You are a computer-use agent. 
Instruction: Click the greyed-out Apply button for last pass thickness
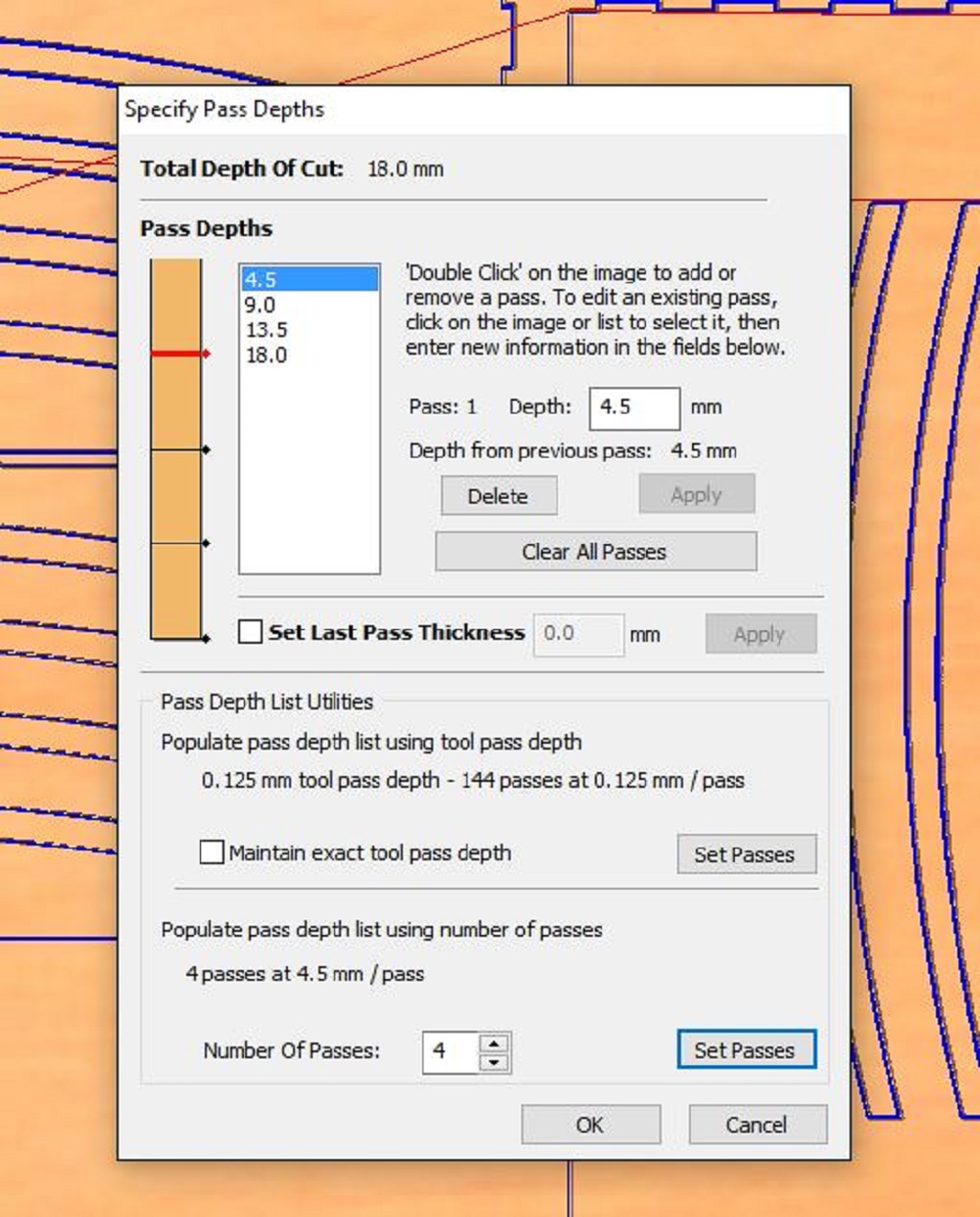pos(760,634)
